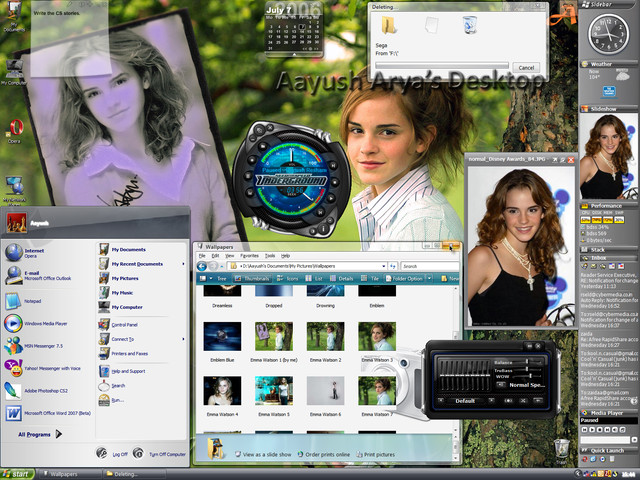Launch Opera from the Start menu Internet entry
The image size is (640, 480).
point(25,253)
